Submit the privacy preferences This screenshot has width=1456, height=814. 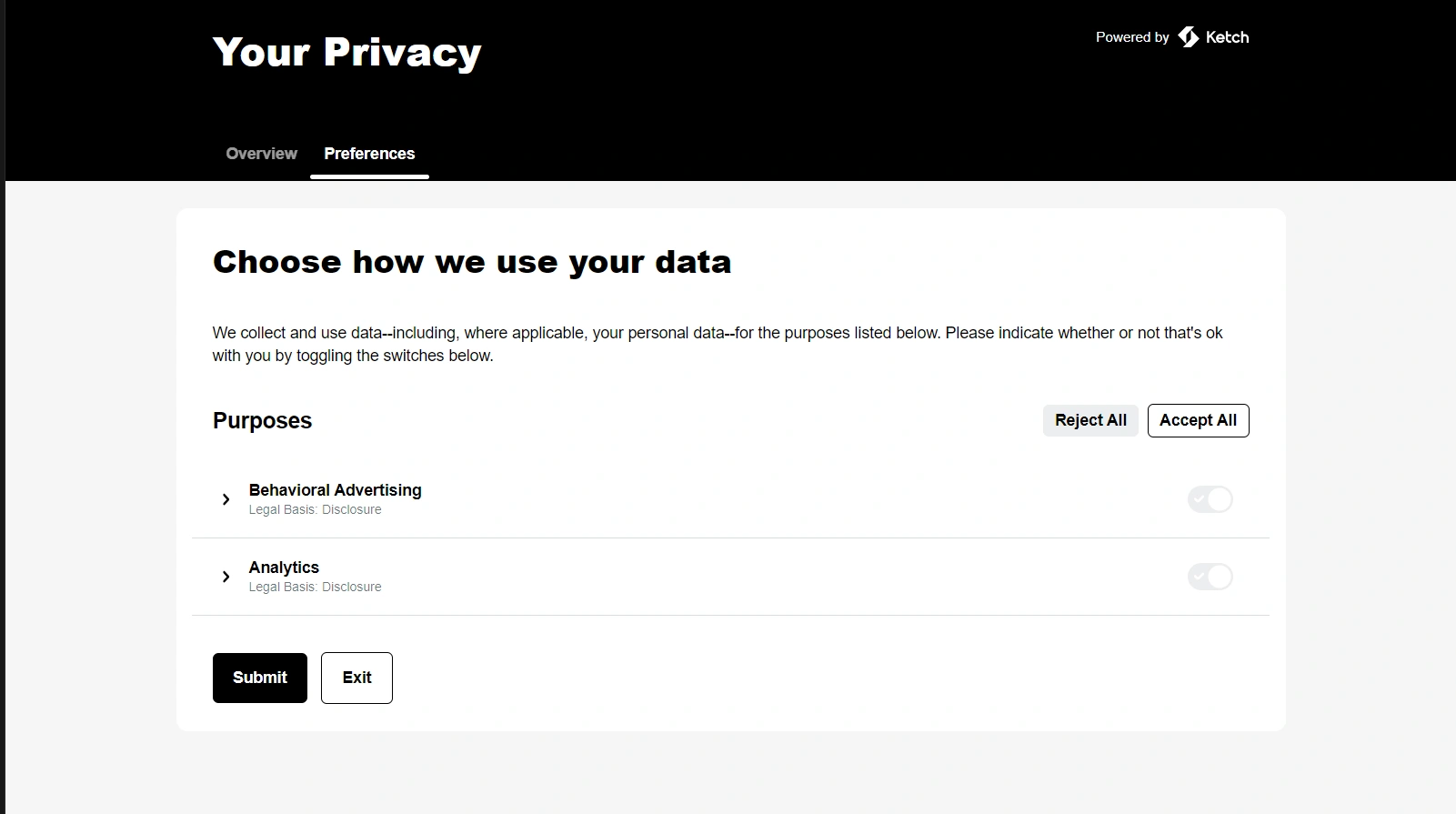click(259, 678)
